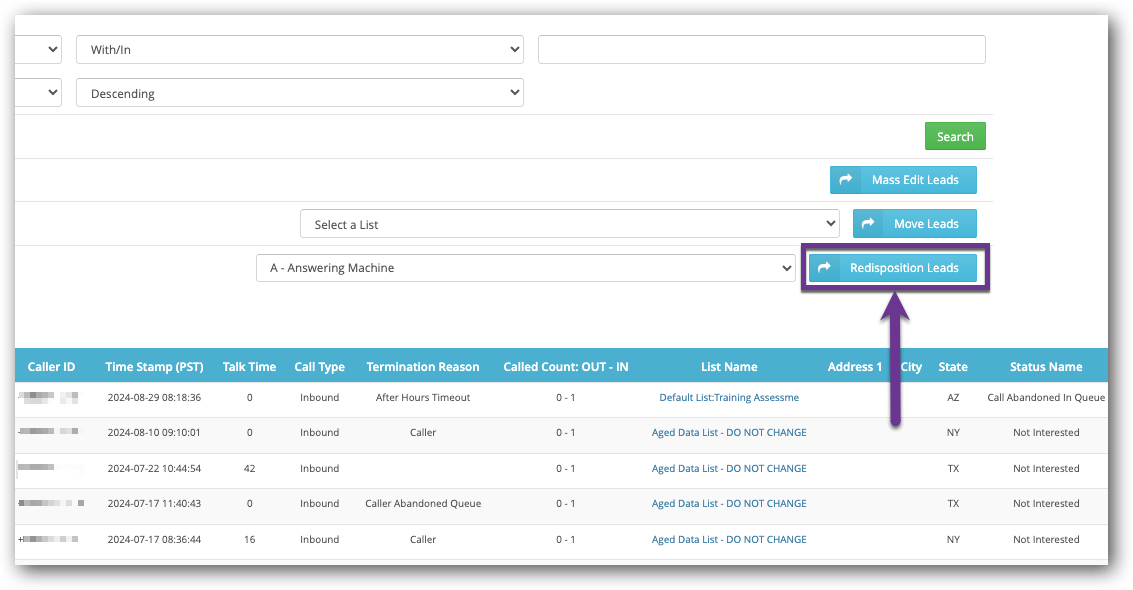Open the Select a List dropdown

(569, 224)
